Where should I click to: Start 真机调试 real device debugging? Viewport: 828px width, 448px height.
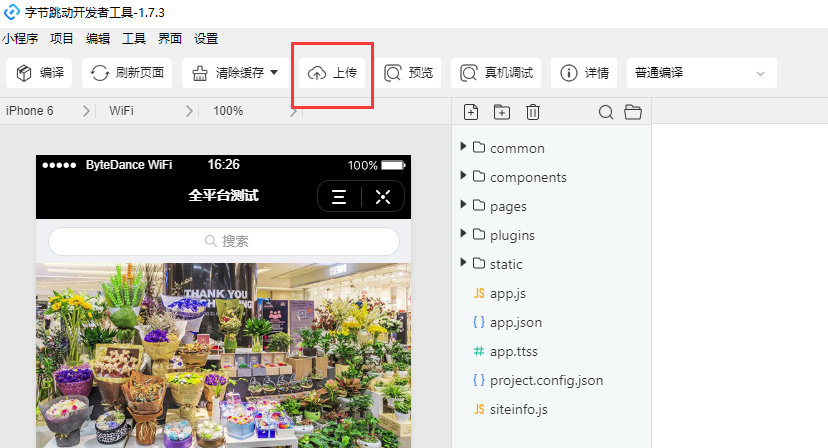496,73
